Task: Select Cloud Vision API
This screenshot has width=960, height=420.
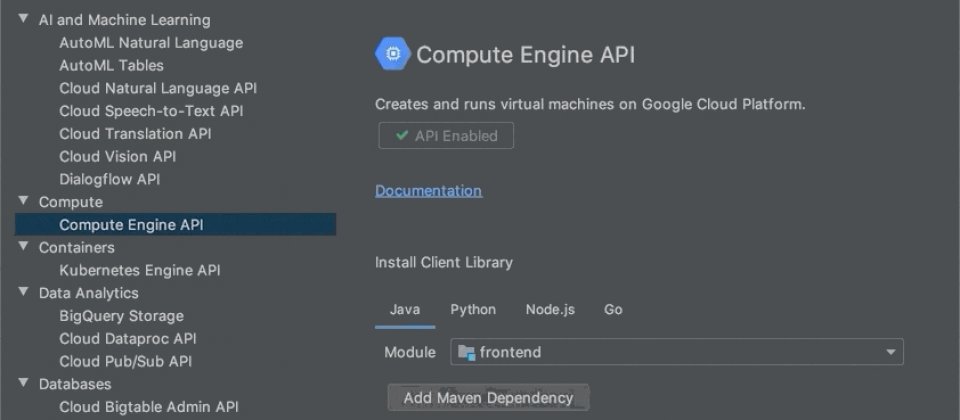Action: click(x=118, y=157)
